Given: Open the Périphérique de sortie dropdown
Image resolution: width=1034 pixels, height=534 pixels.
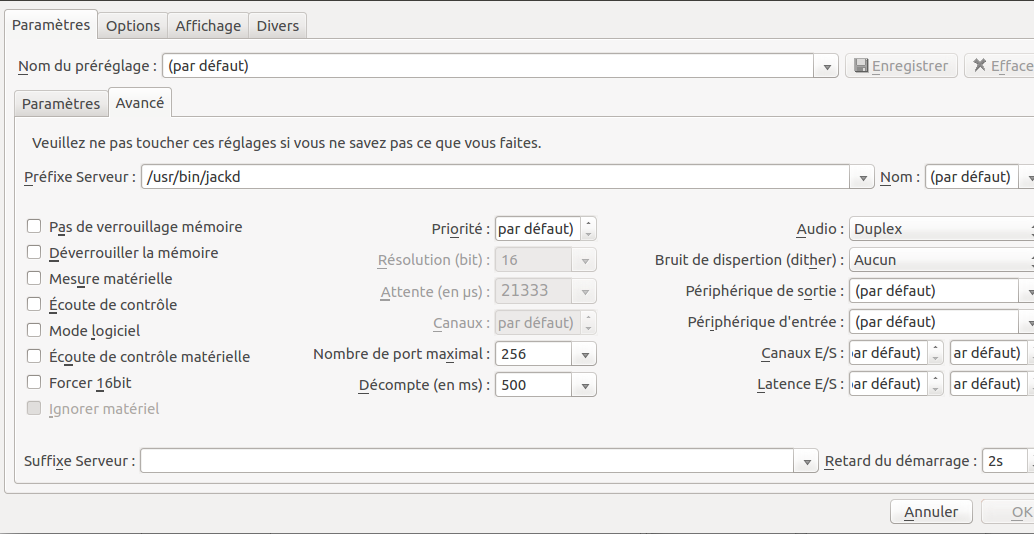Looking at the screenshot, I should click(1026, 292).
